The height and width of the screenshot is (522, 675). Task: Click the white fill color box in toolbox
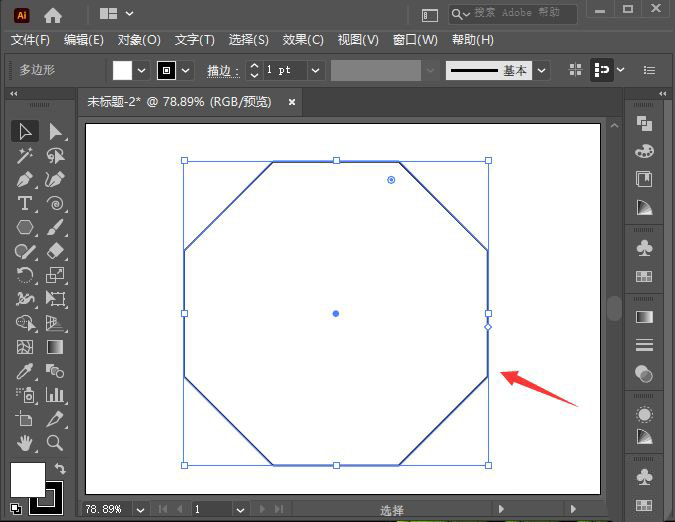(28, 480)
